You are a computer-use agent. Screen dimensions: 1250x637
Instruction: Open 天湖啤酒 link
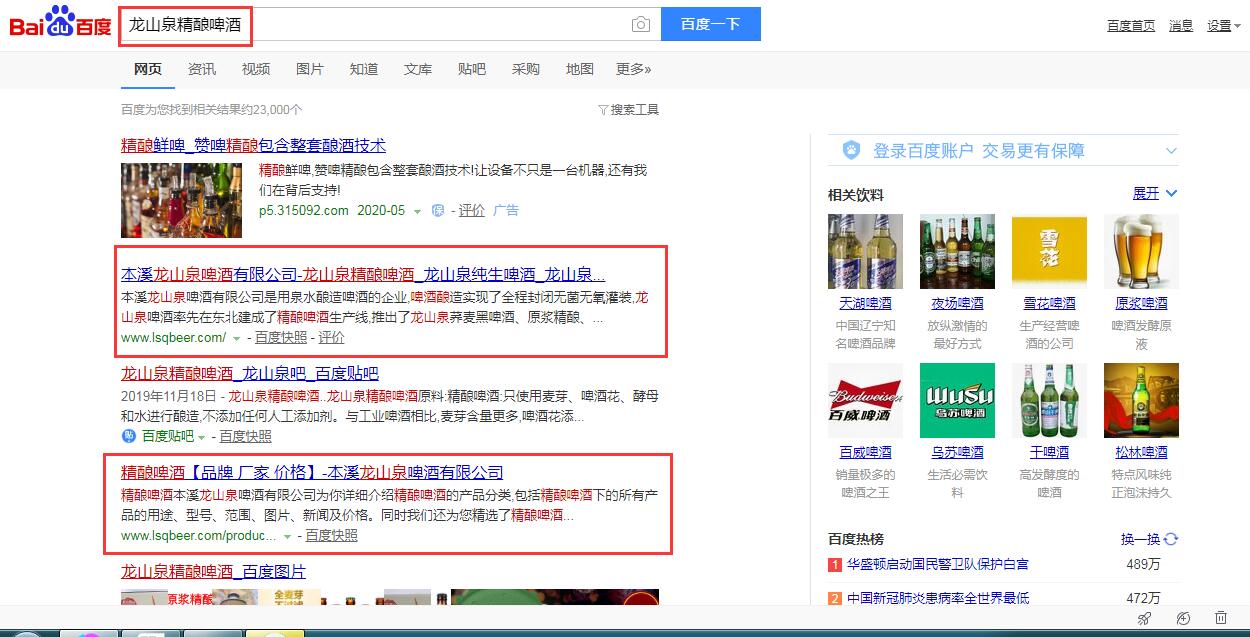click(x=865, y=303)
